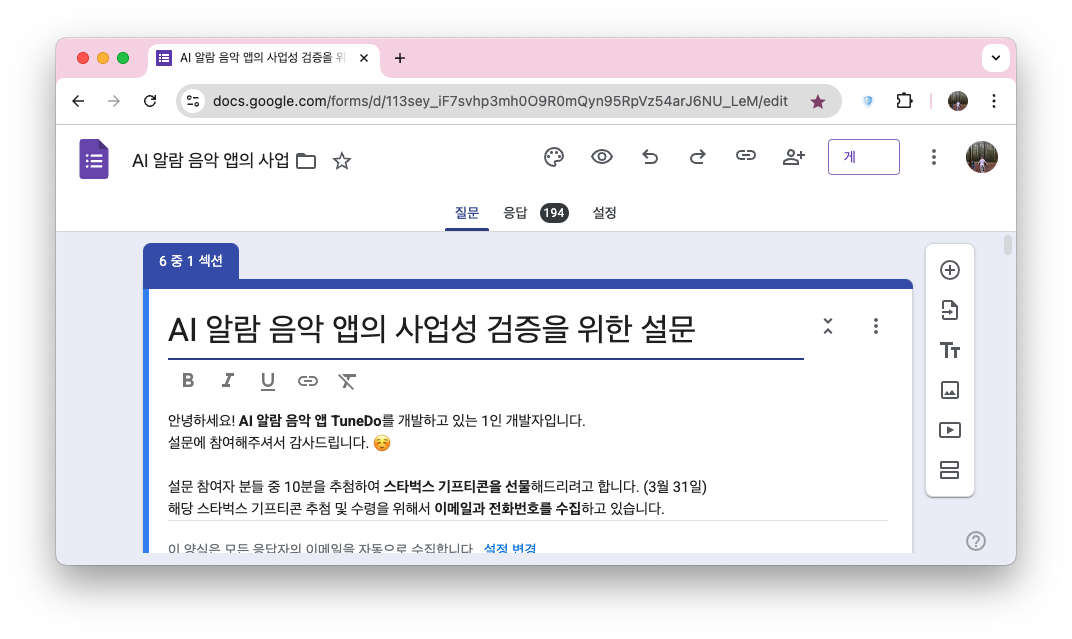Go back to previous page

pyautogui.click(x=79, y=101)
